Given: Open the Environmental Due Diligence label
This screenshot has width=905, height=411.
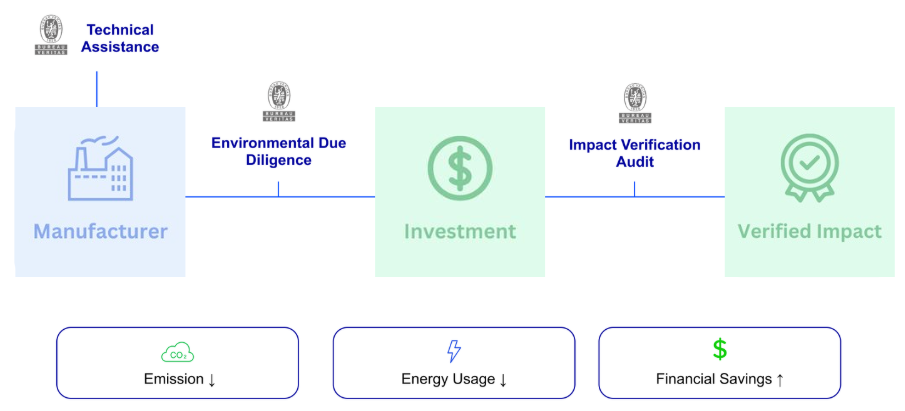Looking at the screenshot, I should (279, 152).
